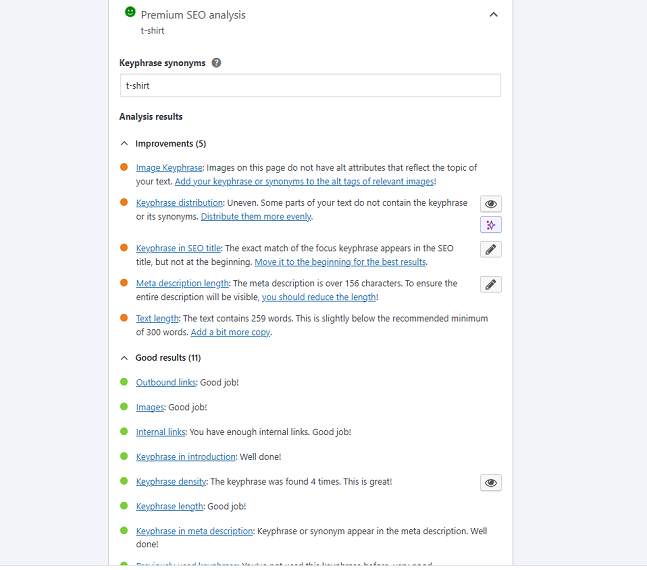Screen dimensions: 647x570
Task: Click pencil icon for Meta description length
Action: [x=490, y=285]
